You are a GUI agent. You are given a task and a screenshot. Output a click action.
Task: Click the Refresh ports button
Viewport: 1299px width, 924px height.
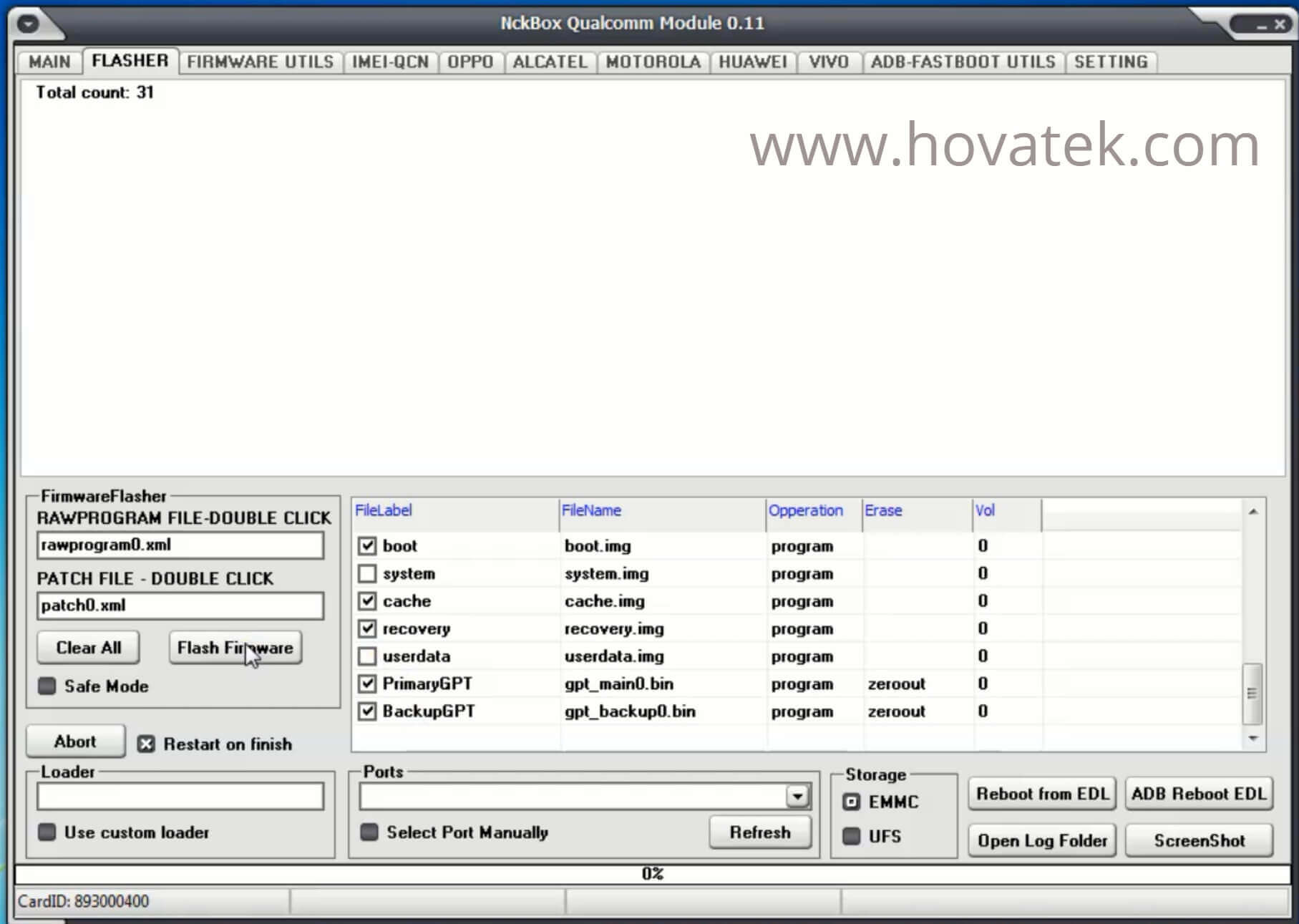point(759,832)
